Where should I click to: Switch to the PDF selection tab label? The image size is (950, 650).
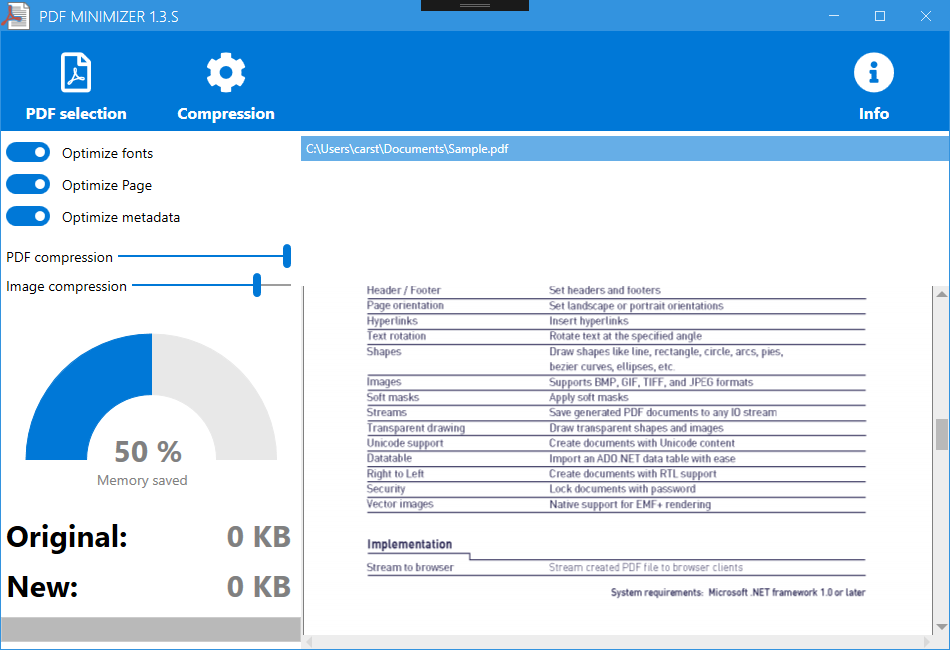(76, 114)
